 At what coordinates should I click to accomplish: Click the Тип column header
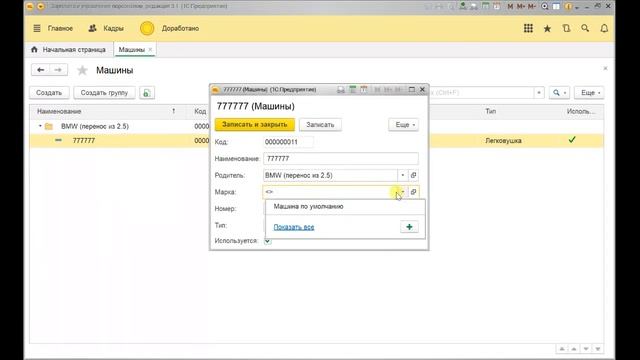tap(490, 111)
